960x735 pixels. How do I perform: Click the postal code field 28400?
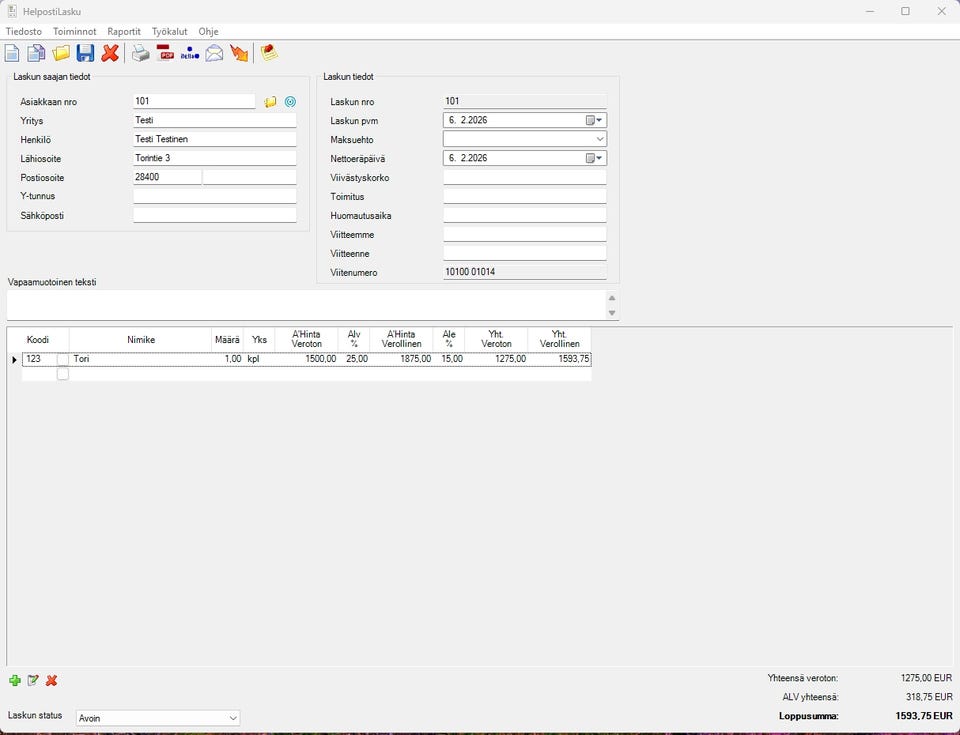coord(167,177)
